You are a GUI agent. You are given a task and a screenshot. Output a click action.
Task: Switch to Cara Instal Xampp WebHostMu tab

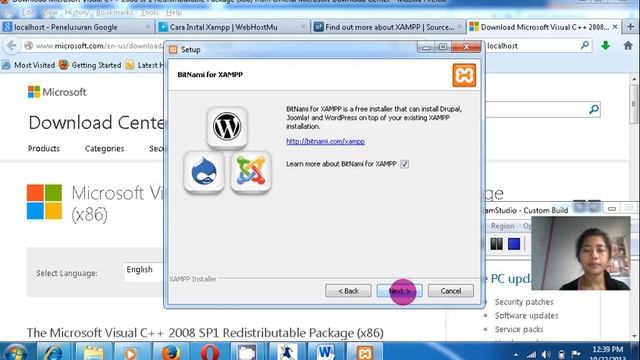pos(232,27)
